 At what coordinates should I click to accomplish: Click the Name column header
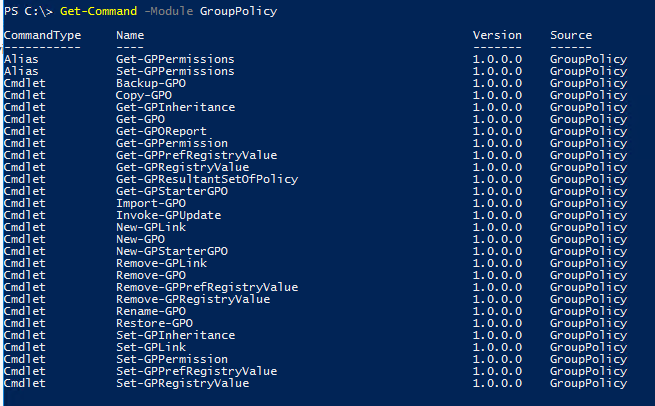(x=130, y=36)
